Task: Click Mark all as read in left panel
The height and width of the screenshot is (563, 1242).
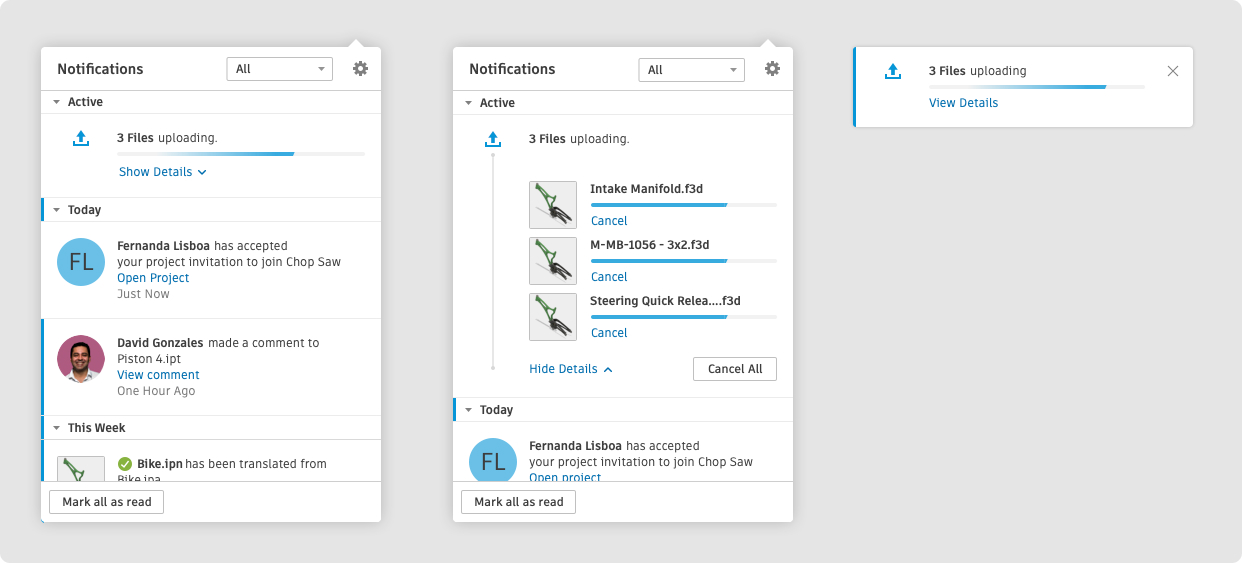Action: pyautogui.click(x=107, y=502)
